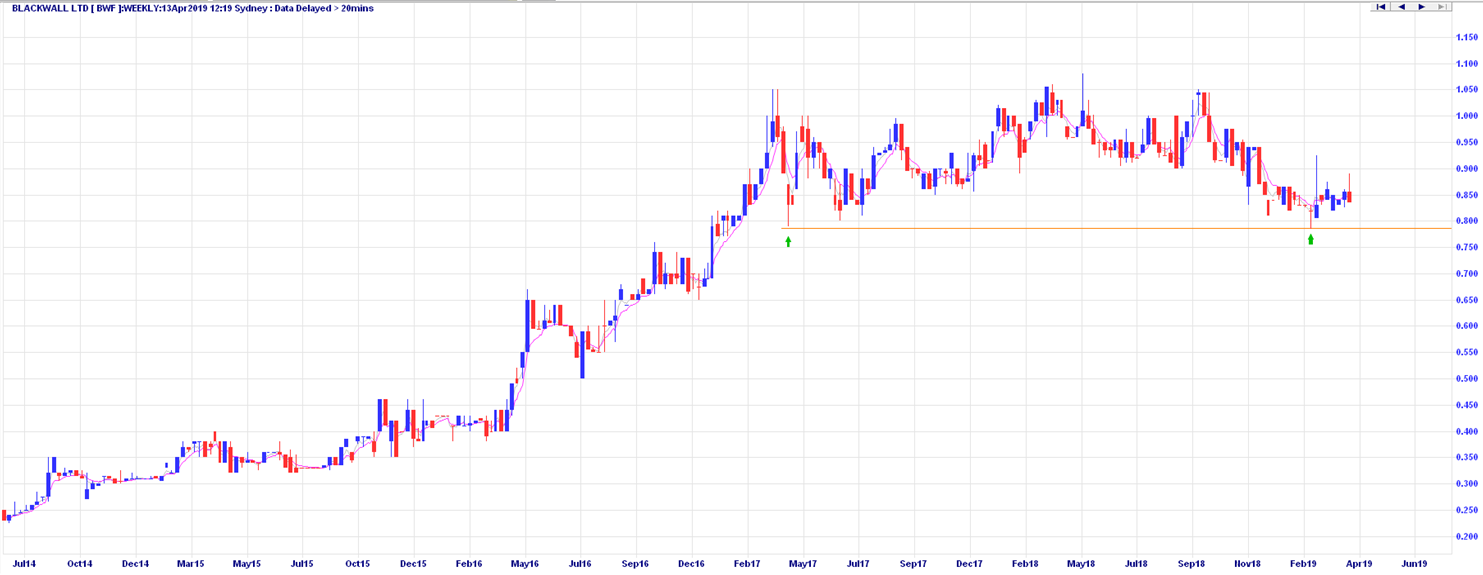The width and height of the screenshot is (1483, 575).
Task: Click the Oct15 date axis label
Action: 358,564
